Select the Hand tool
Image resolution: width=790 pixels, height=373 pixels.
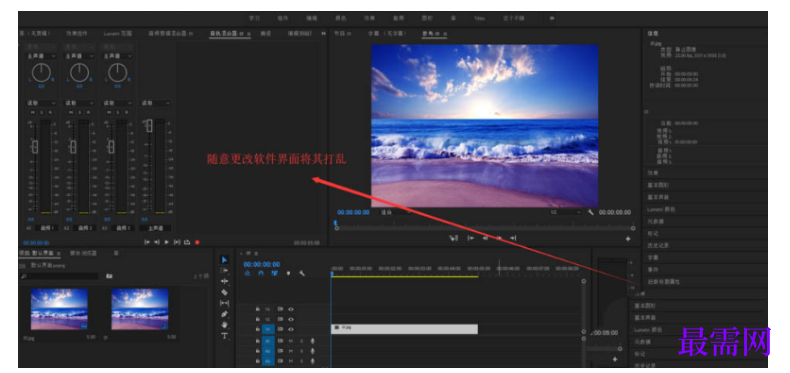click(225, 325)
